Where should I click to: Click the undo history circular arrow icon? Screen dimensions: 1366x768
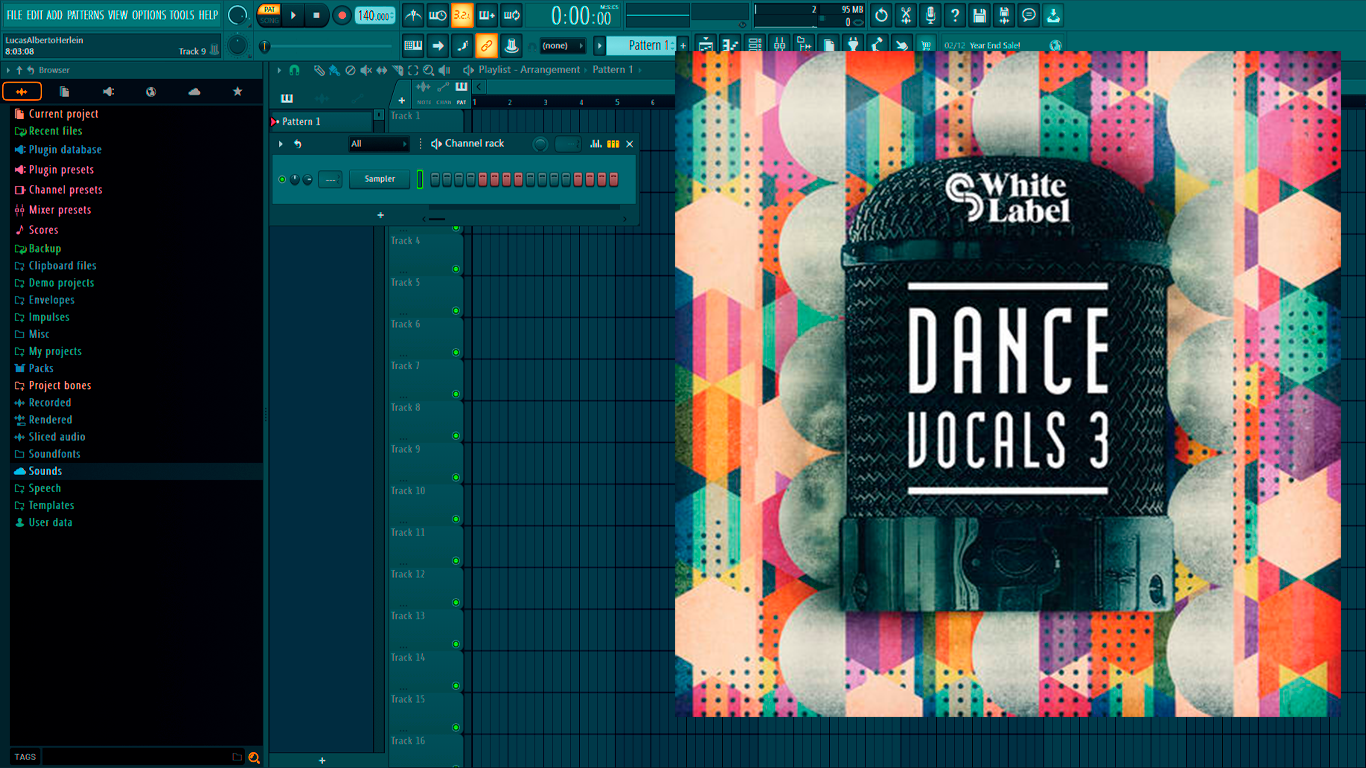click(881, 15)
